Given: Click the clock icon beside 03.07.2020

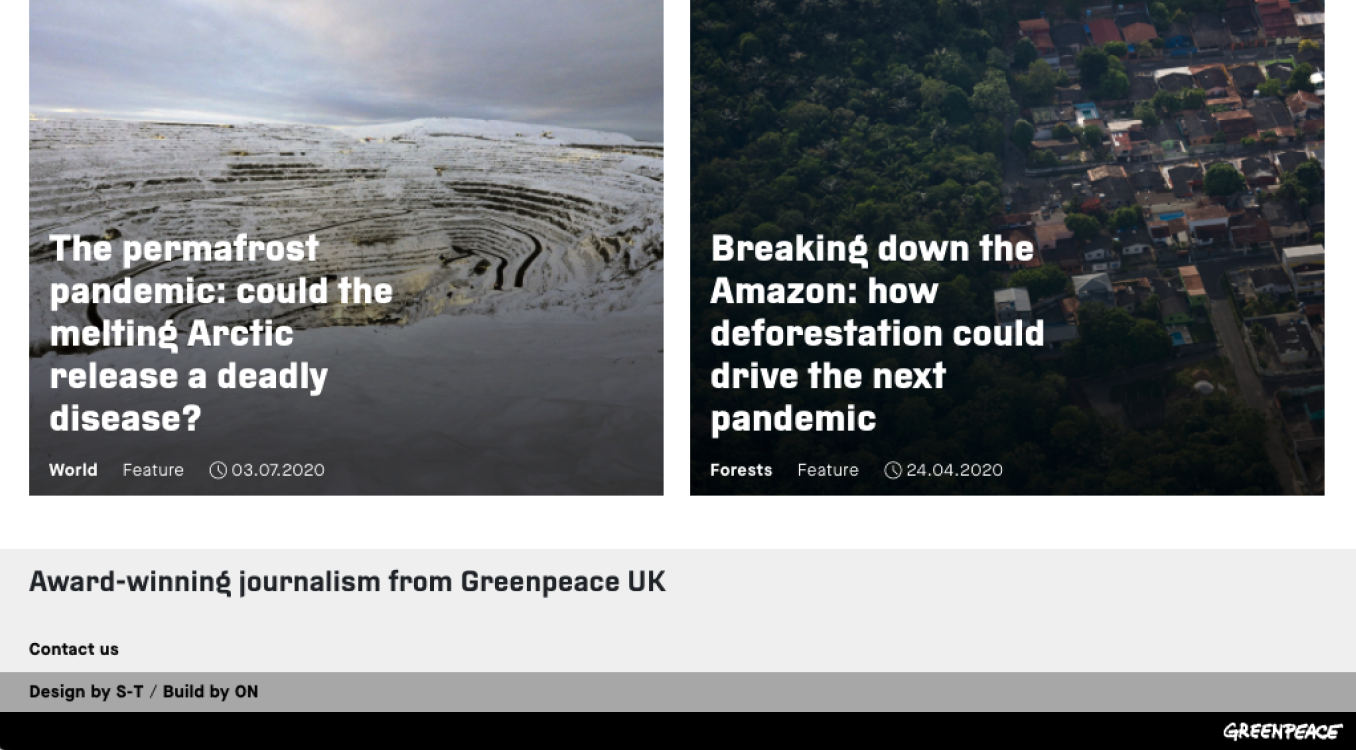Looking at the screenshot, I should click(217, 470).
